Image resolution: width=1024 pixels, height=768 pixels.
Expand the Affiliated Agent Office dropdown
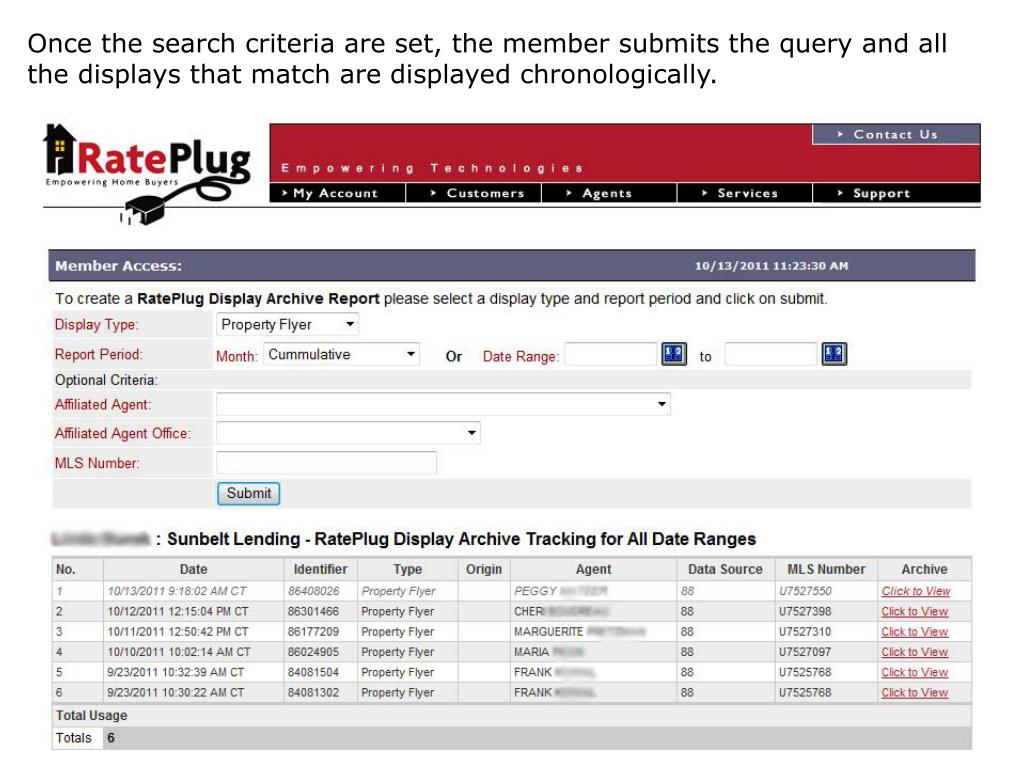[348, 433]
